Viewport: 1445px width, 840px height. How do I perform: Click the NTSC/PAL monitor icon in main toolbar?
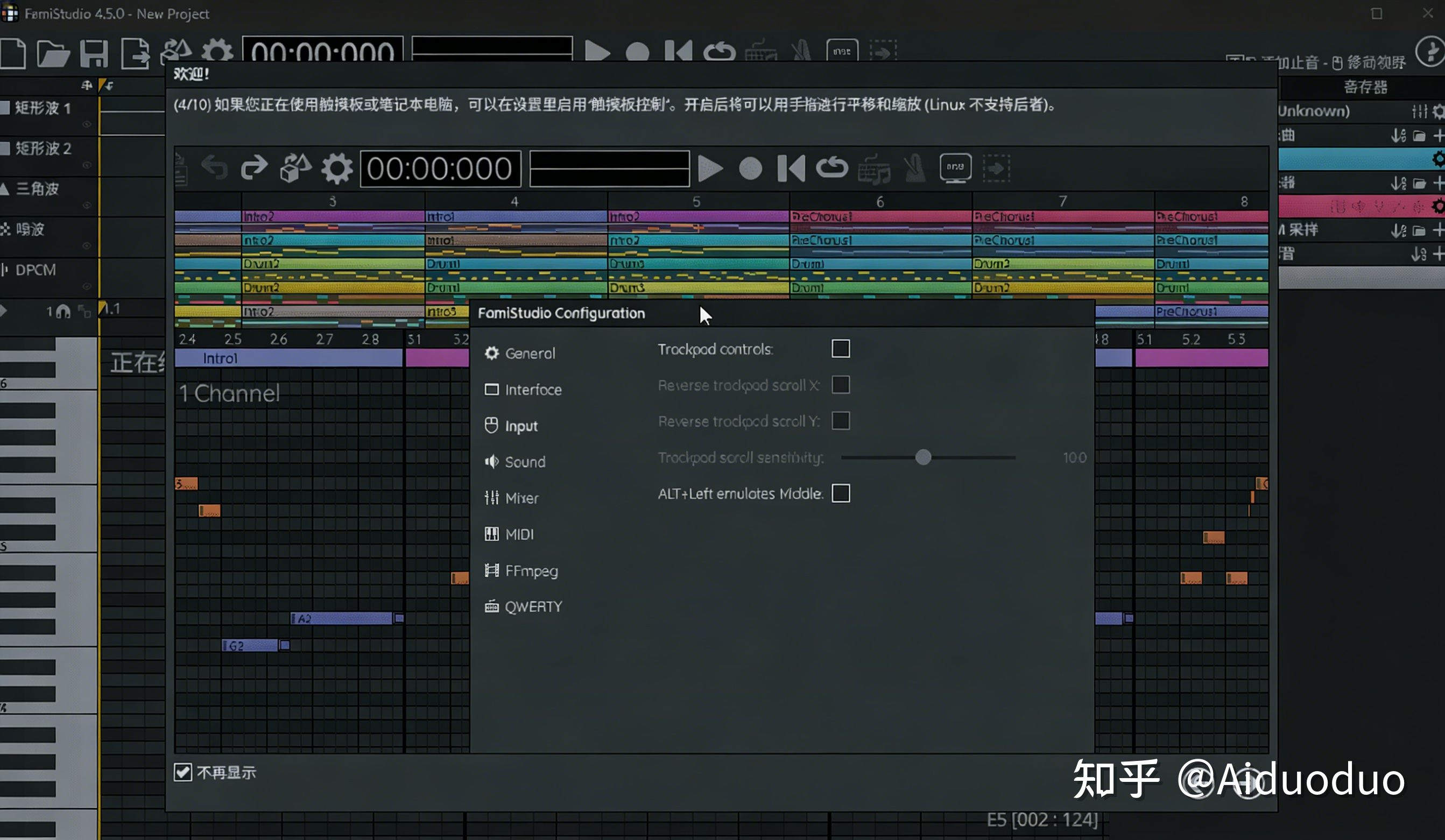(x=842, y=52)
